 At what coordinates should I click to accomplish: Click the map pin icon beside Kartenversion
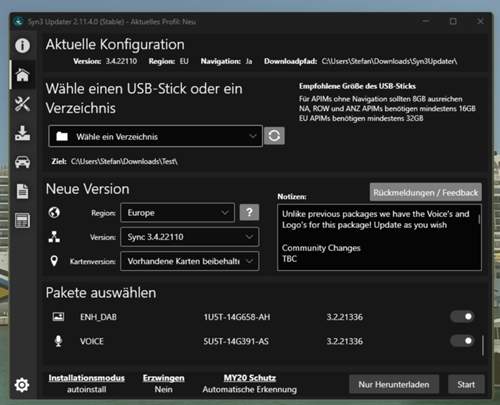click(x=54, y=261)
